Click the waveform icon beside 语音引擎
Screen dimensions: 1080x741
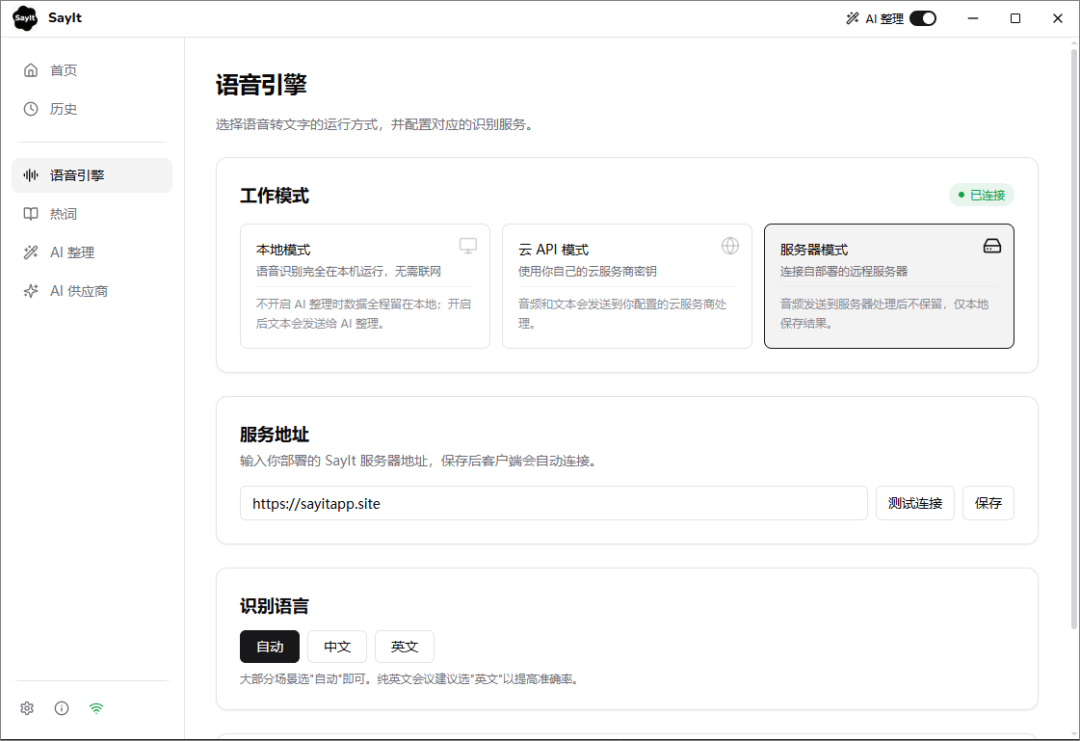(x=31, y=175)
